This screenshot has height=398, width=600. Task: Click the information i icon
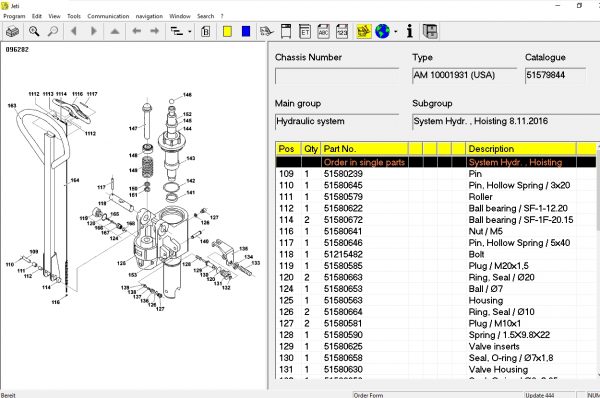(410, 31)
